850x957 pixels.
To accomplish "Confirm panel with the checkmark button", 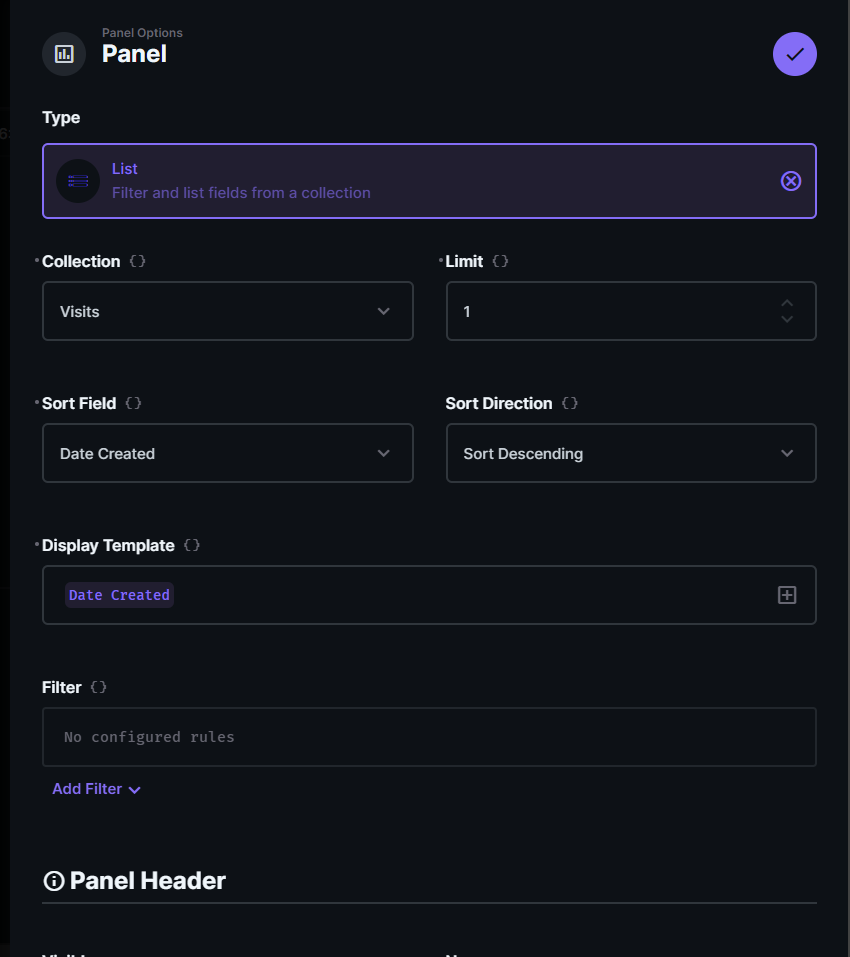I will 795,54.
